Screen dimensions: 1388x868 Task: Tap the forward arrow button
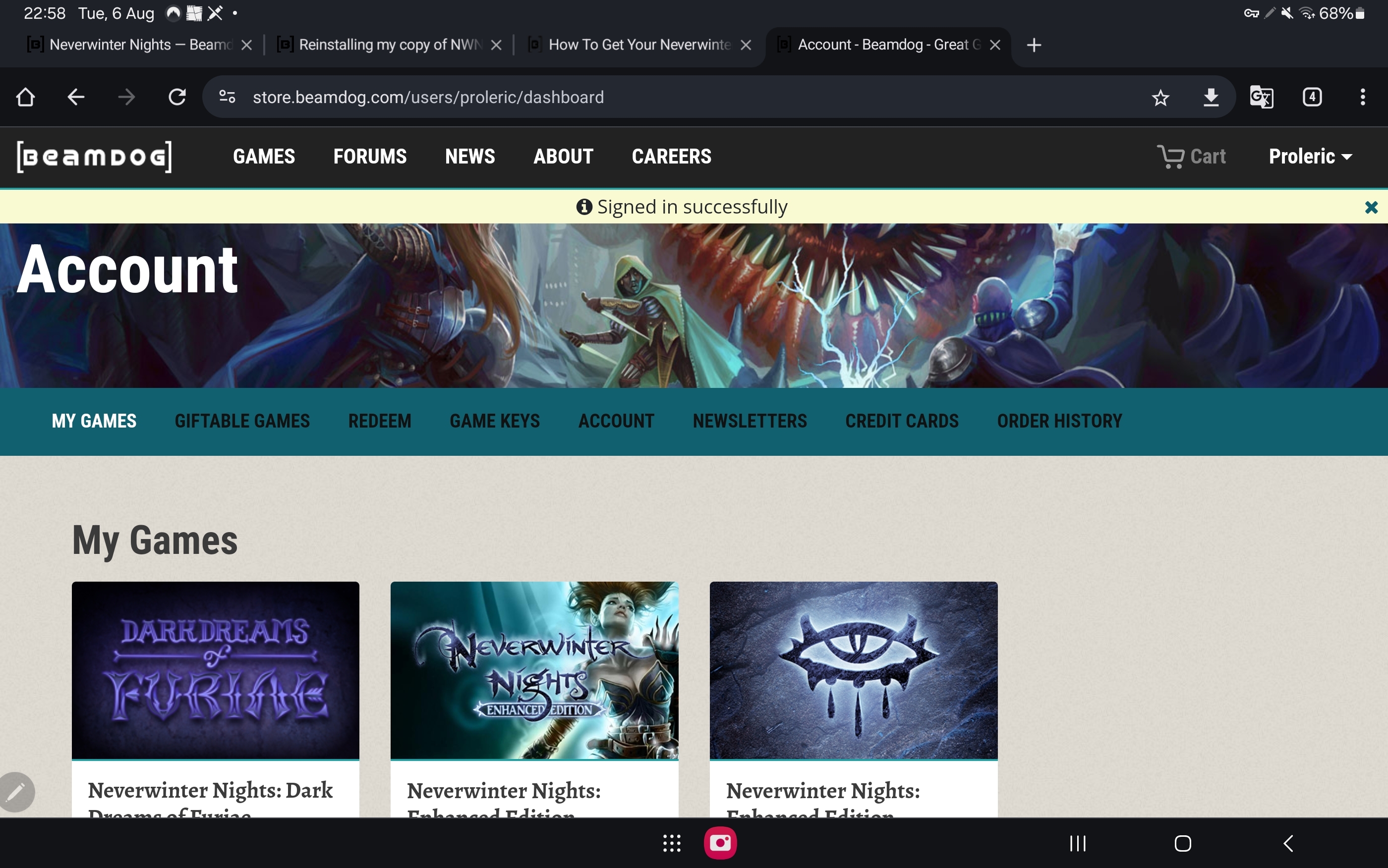(x=126, y=97)
